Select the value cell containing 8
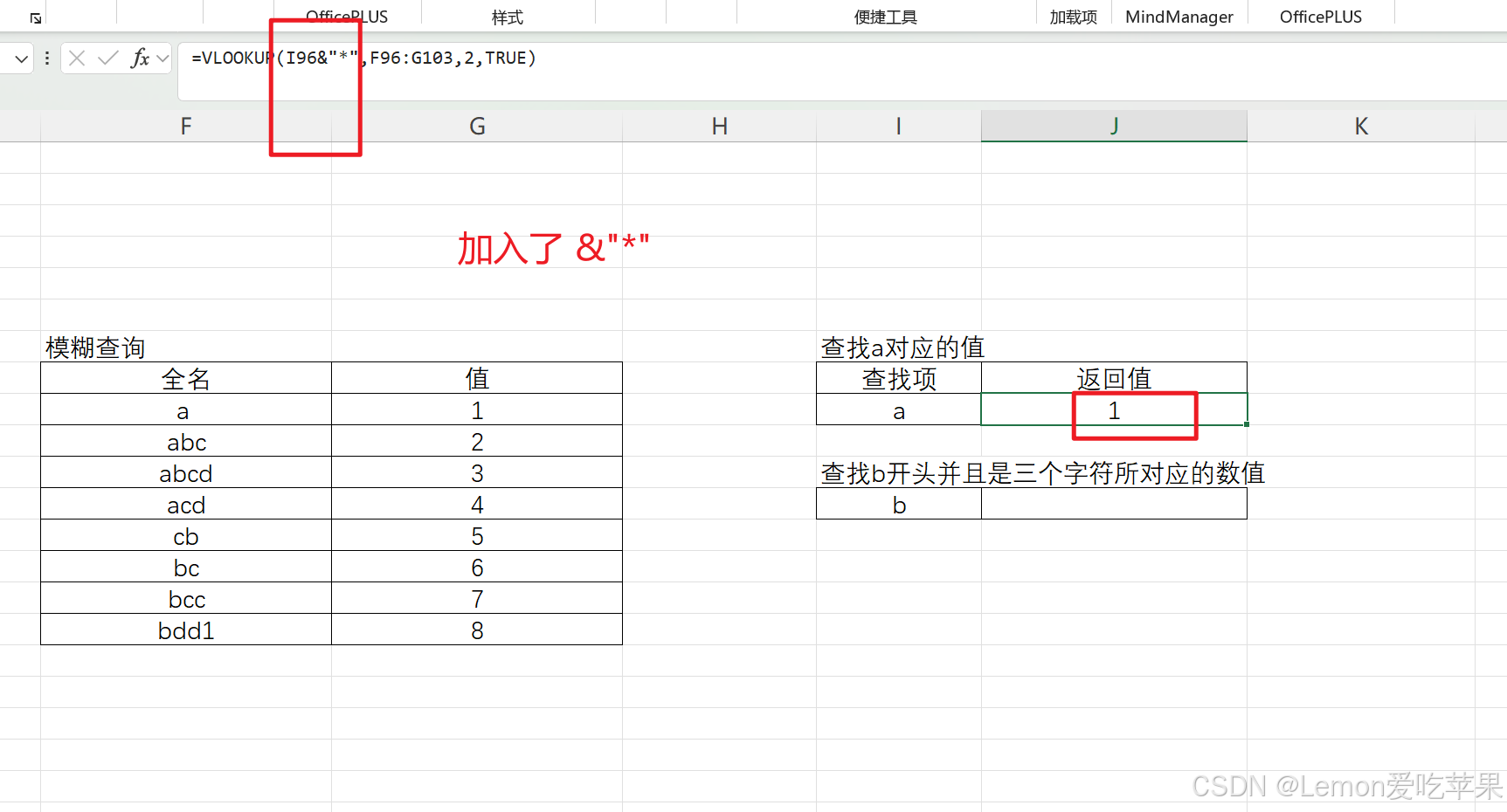1507x812 pixels. pyautogui.click(x=477, y=630)
